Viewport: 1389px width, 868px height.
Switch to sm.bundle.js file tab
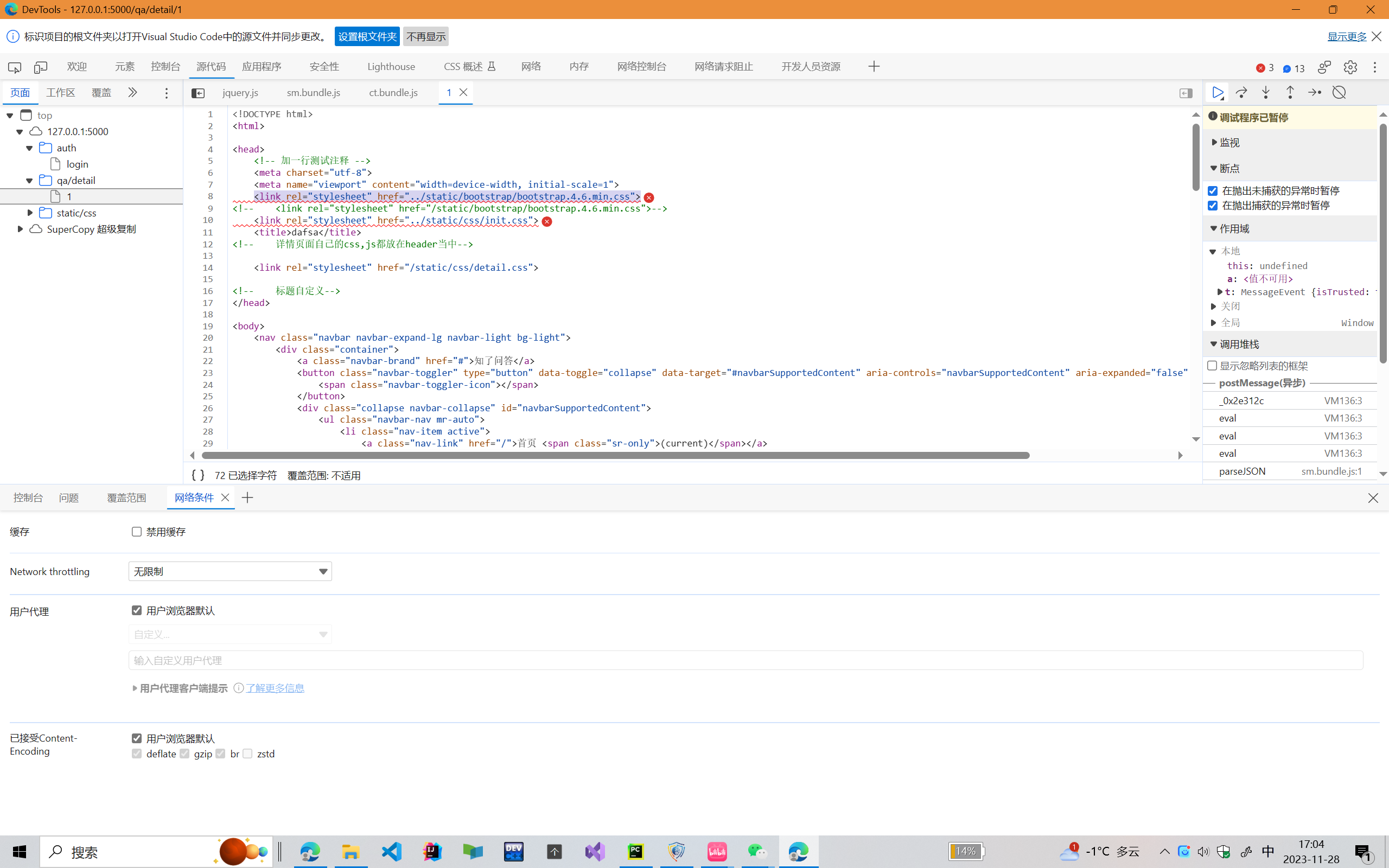tap(314, 92)
